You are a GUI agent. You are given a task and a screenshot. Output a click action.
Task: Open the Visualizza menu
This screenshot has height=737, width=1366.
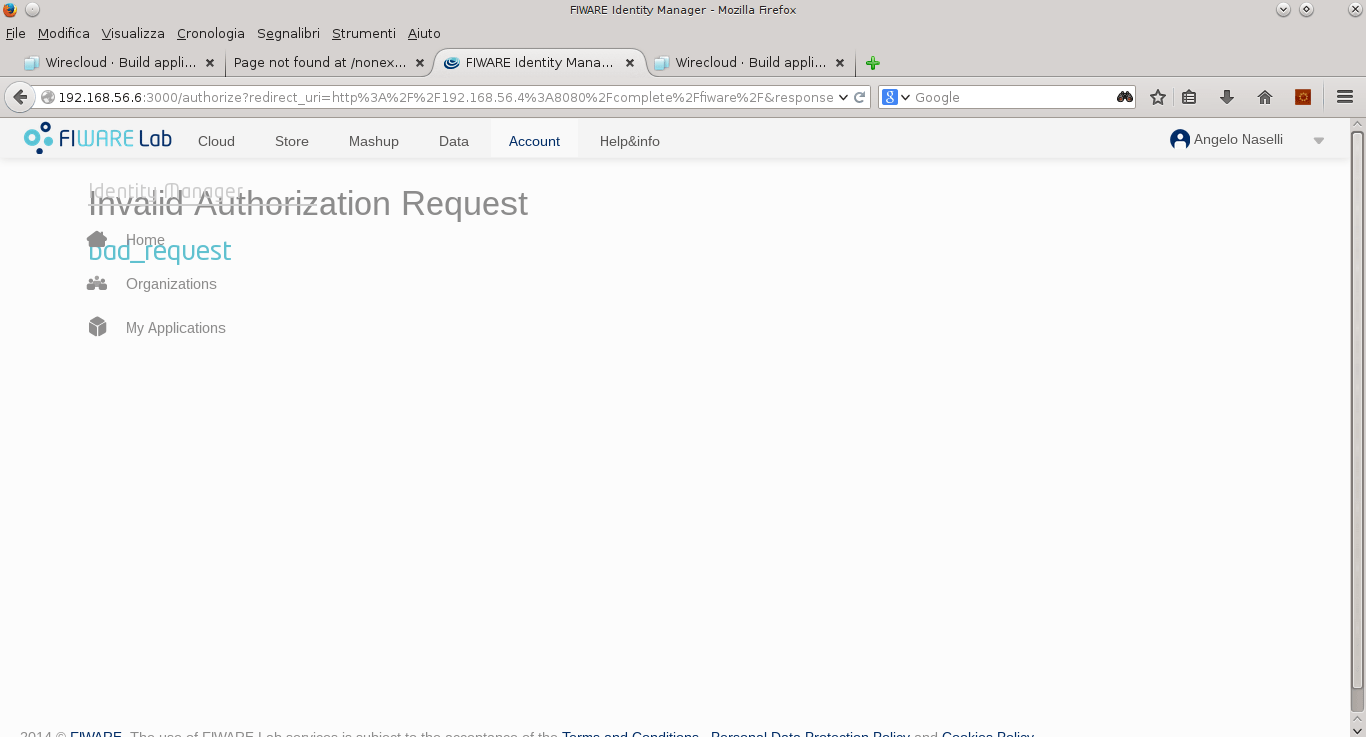pyautogui.click(x=133, y=33)
